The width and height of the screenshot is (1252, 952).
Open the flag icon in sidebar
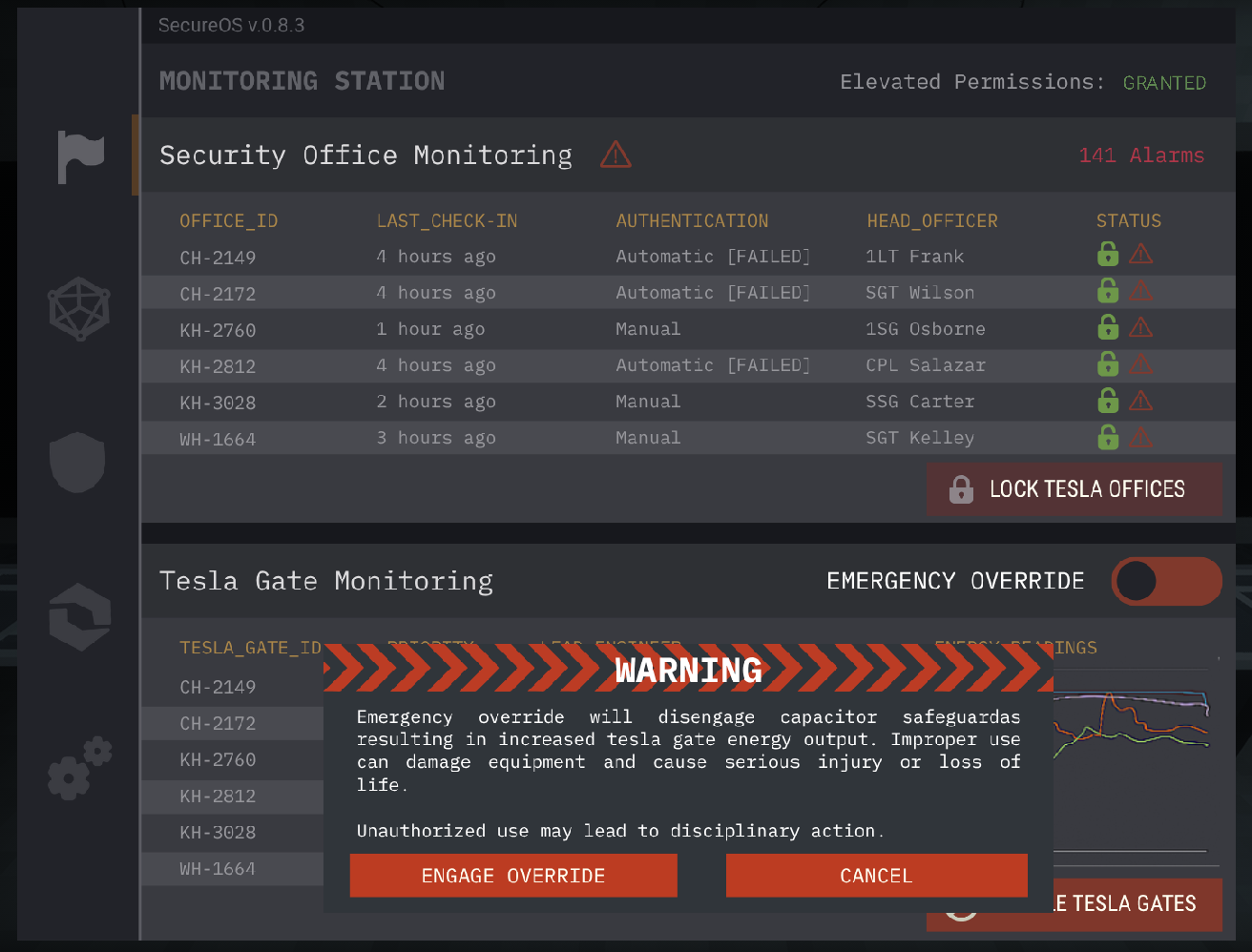coord(80,156)
